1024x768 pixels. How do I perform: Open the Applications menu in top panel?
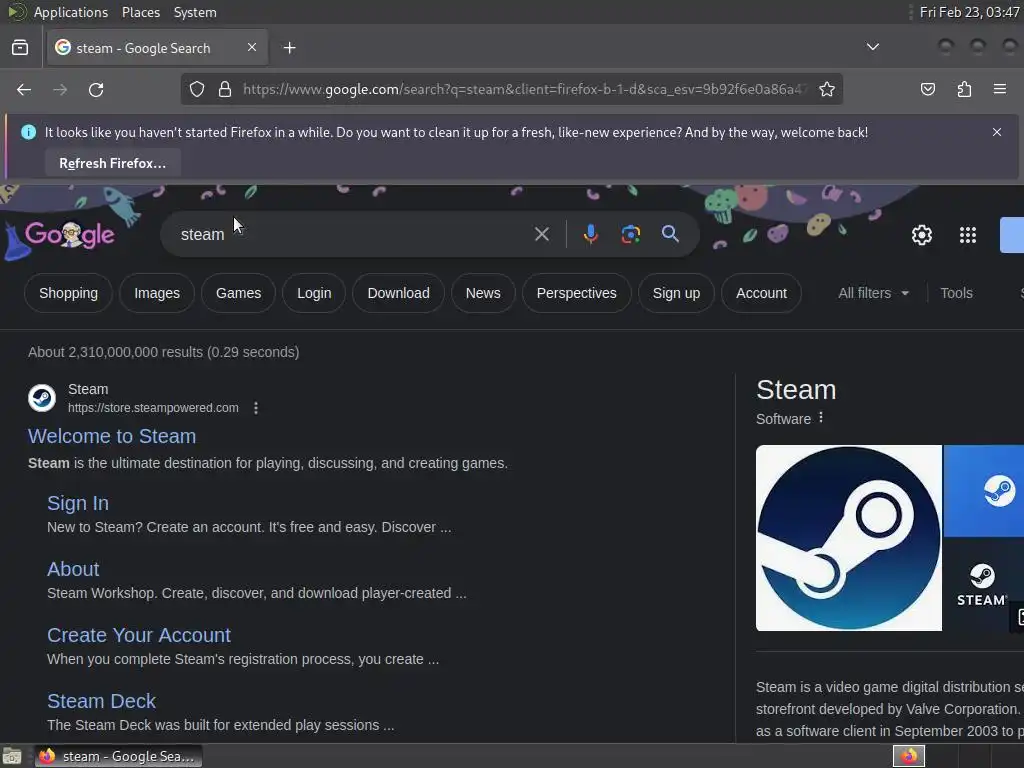pos(71,12)
